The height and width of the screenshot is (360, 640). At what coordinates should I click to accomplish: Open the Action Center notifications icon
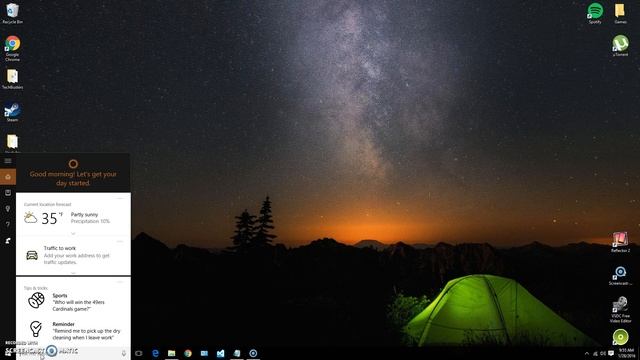tap(611, 353)
